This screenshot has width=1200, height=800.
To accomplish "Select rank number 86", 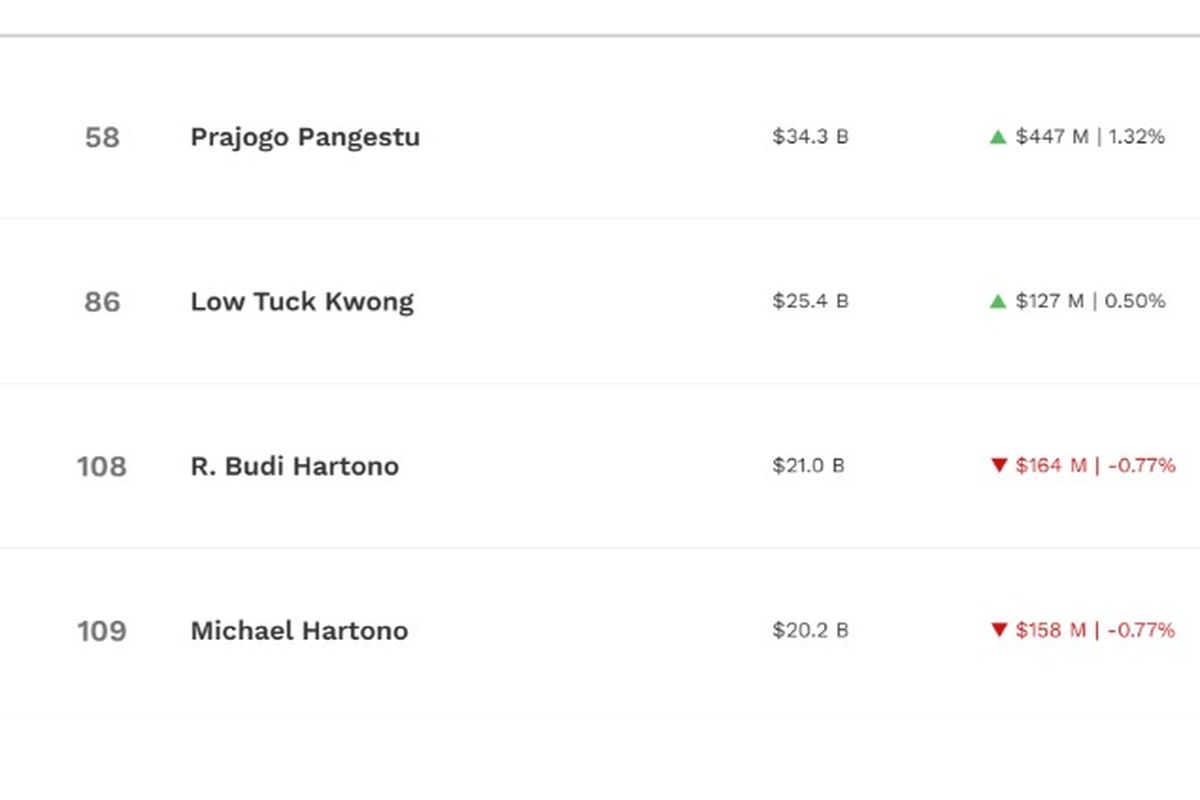I will [x=102, y=302].
